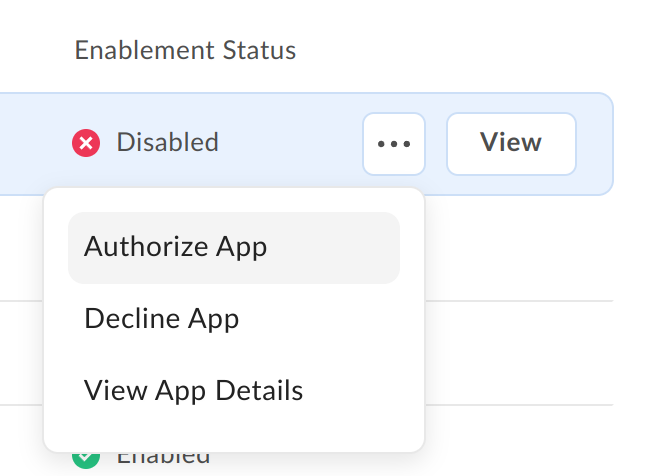Click the green circle icon below the menu
The width and height of the screenshot is (653, 476).
[x=87, y=458]
